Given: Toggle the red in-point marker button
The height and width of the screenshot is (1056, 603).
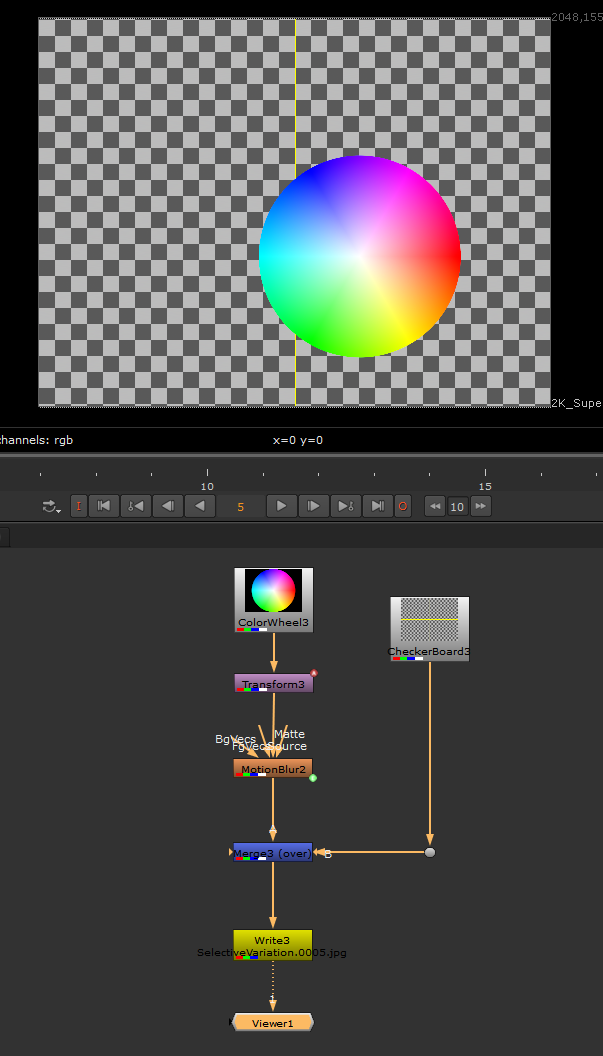Looking at the screenshot, I should click(x=79, y=506).
